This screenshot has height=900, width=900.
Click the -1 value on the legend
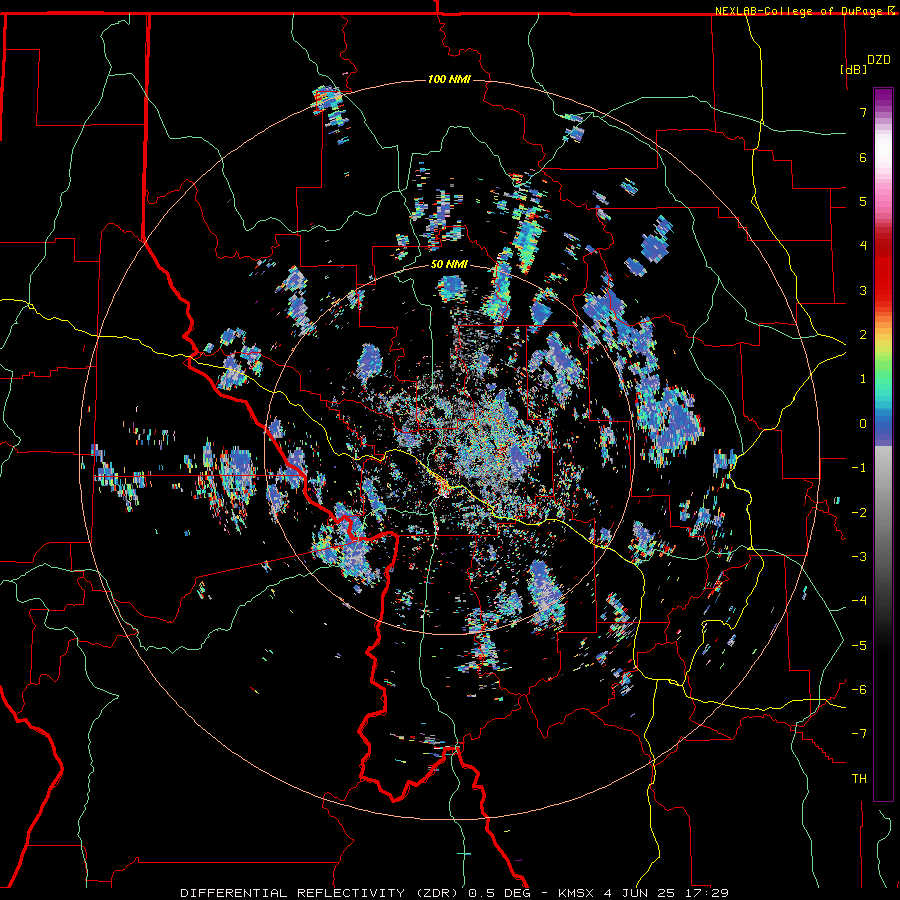[x=859, y=467]
